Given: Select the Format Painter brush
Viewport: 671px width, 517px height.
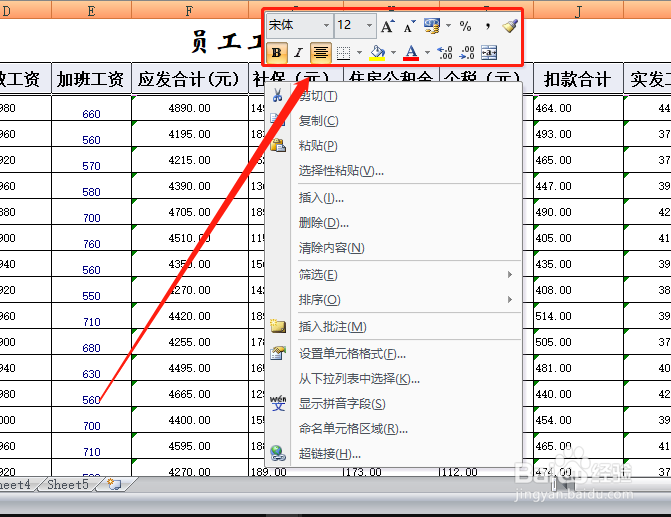Looking at the screenshot, I should [x=510, y=26].
